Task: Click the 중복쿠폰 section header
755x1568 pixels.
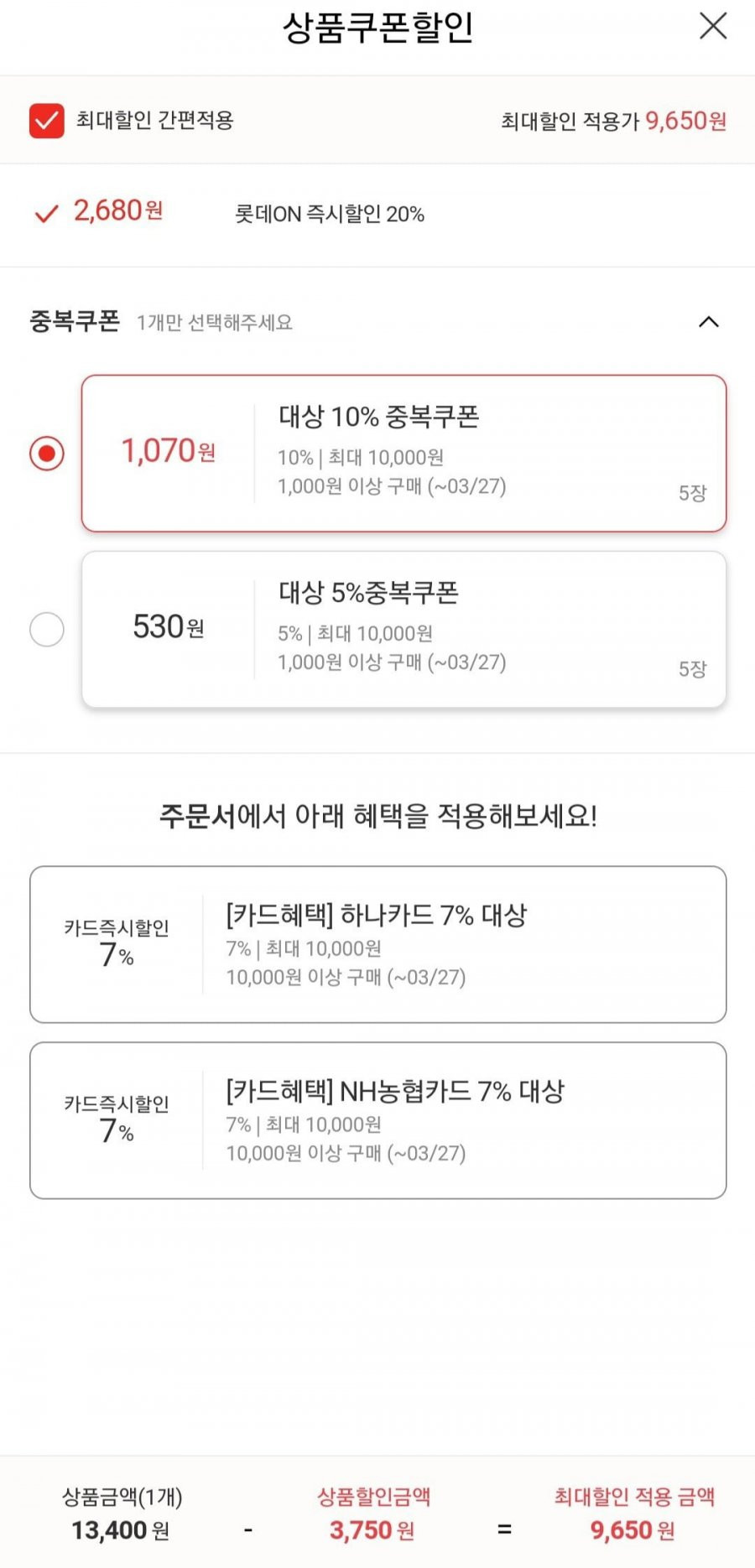Action: tap(75, 321)
